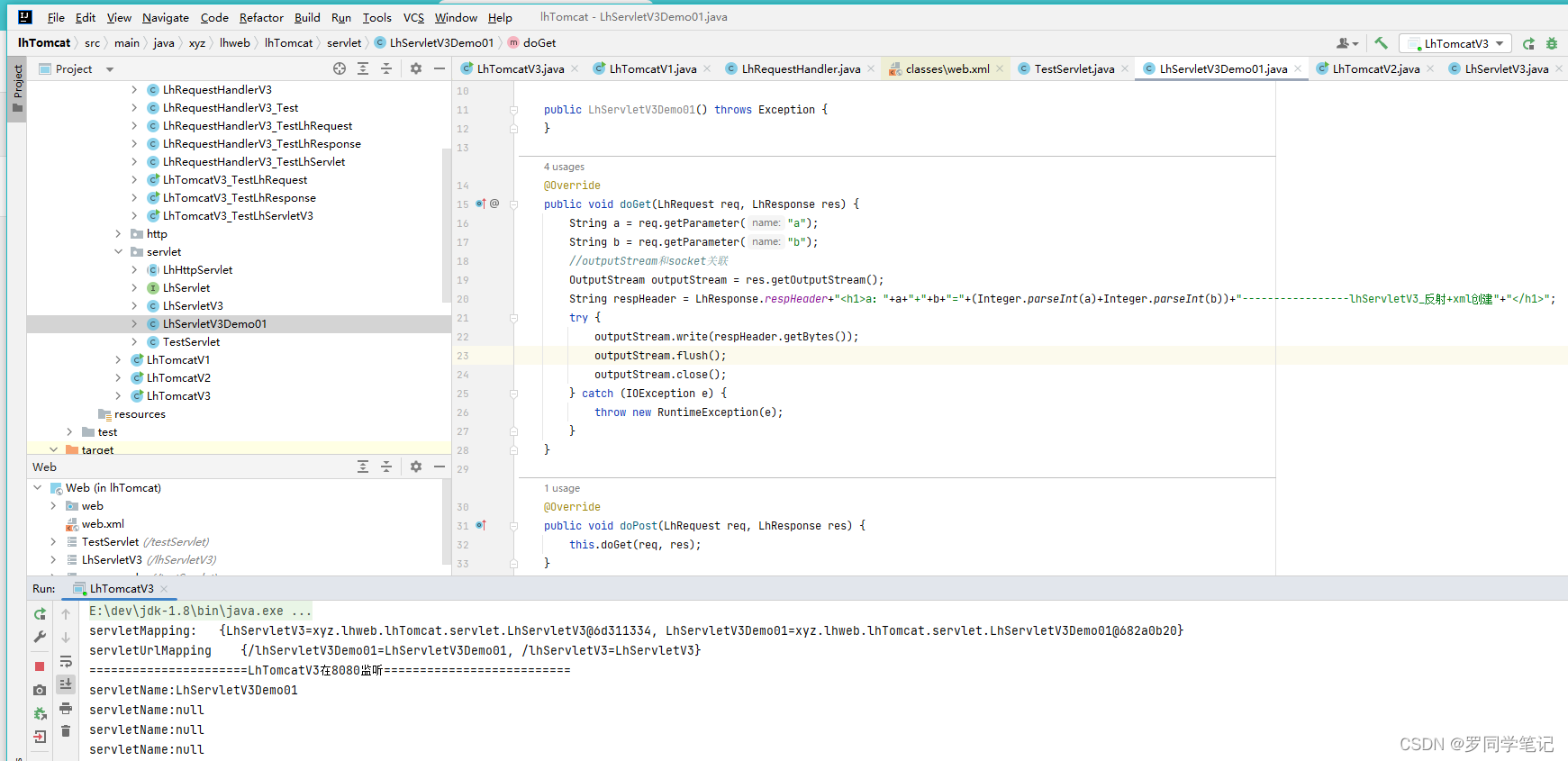The width and height of the screenshot is (1568, 761).
Task: Place cursor on outputStream.flush() line
Action: 659,356
